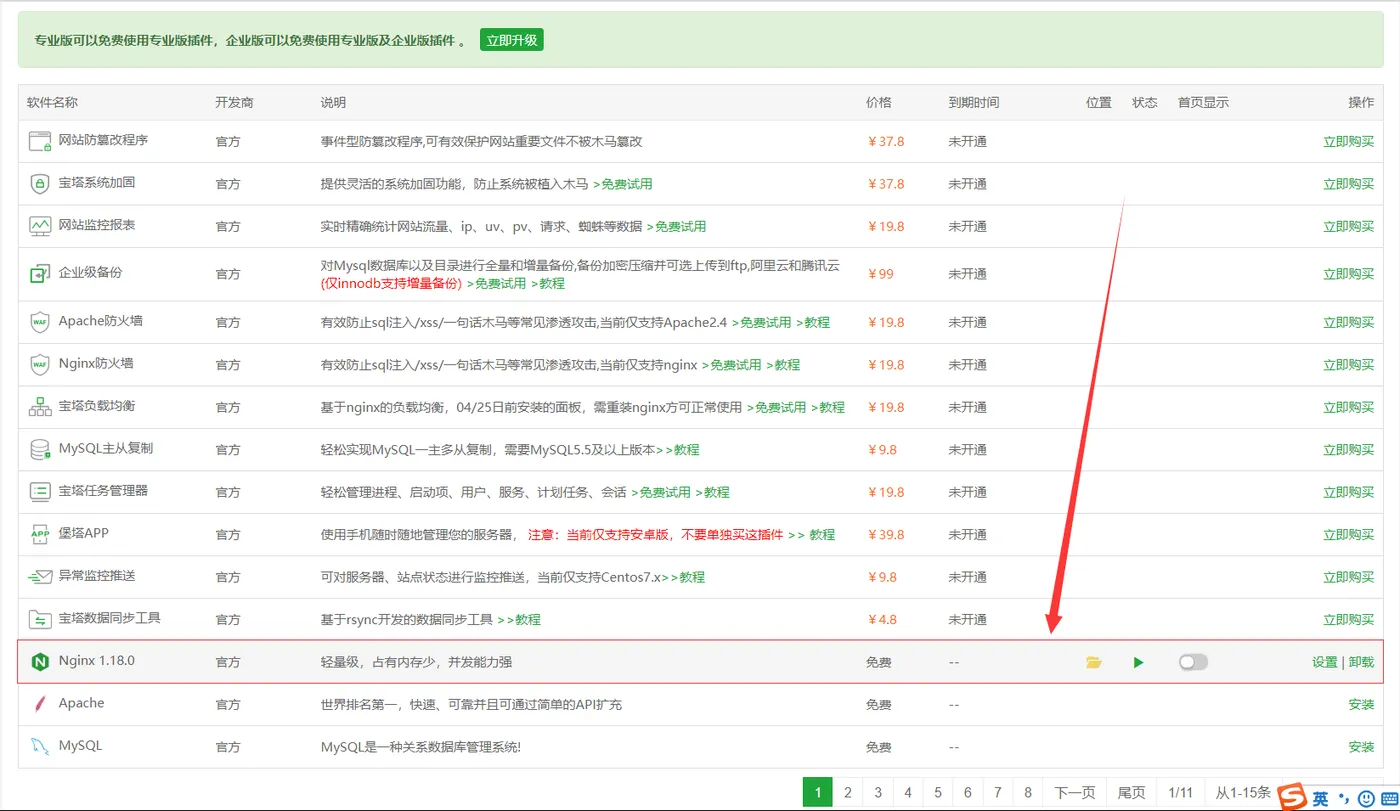Image resolution: width=1400 pixels, height=811 pixels.
Task: Open 教程 link for 企业级备份
Action: pos(547,284)
